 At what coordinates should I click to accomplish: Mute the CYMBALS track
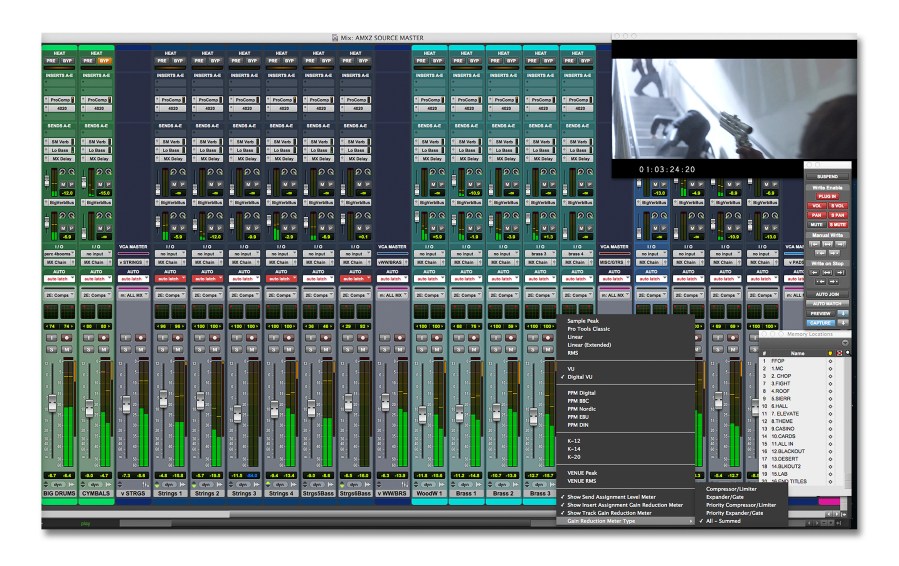point(106,349)
